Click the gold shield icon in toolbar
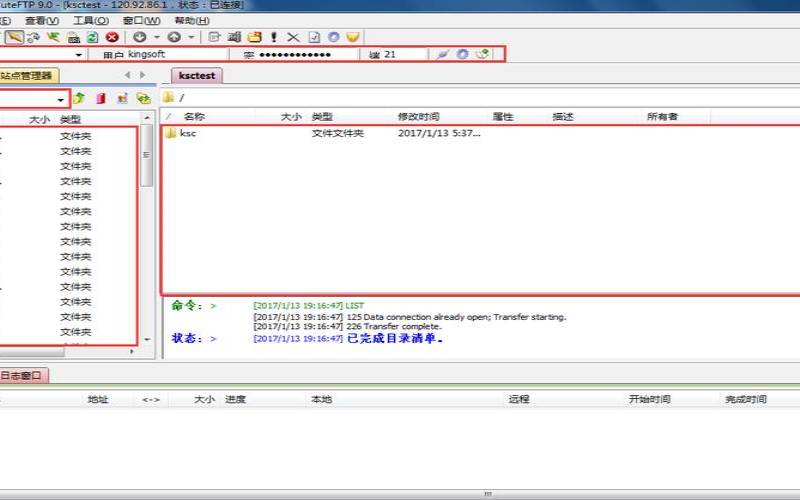This screenshot has width=800, height=500. coord(352,37)
